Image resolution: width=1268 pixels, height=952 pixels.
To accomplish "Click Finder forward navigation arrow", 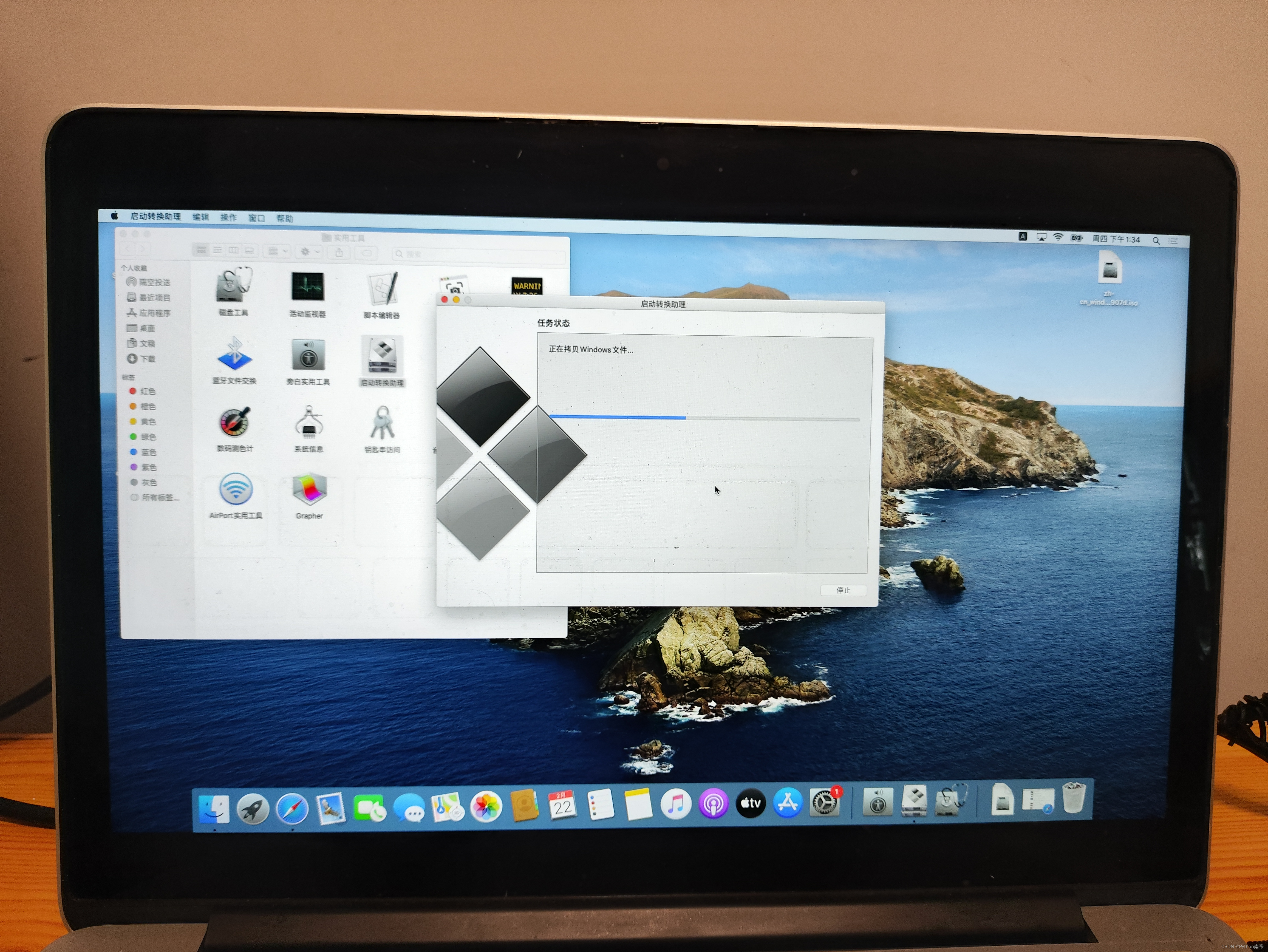I will tap(143, 249).
